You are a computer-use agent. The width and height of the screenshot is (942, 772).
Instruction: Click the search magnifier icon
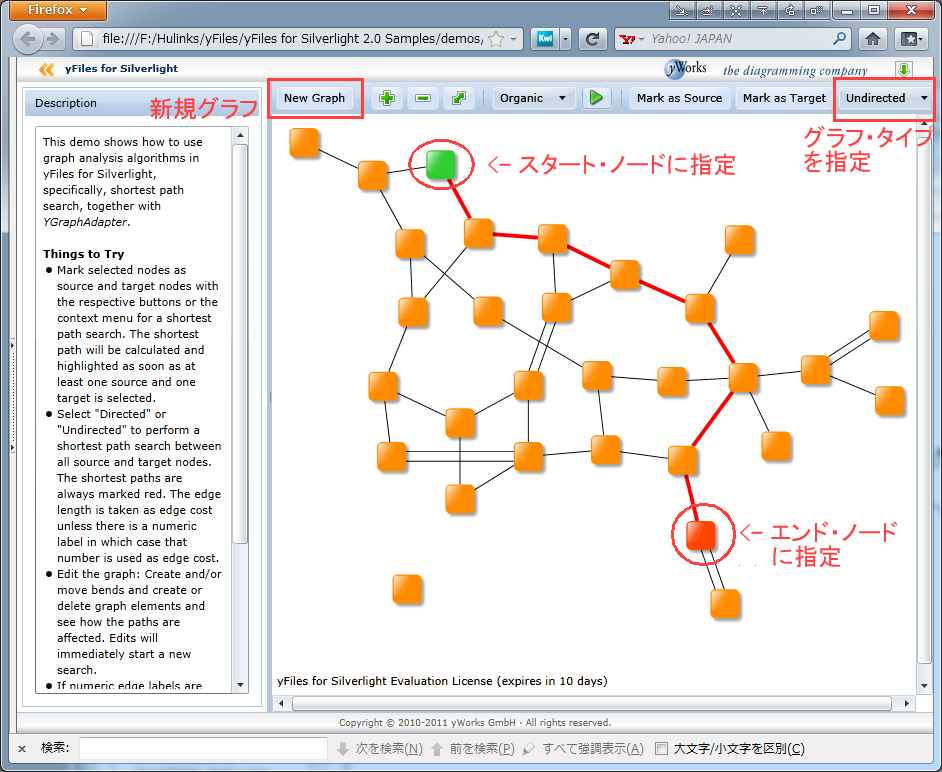tap(840, 39)
